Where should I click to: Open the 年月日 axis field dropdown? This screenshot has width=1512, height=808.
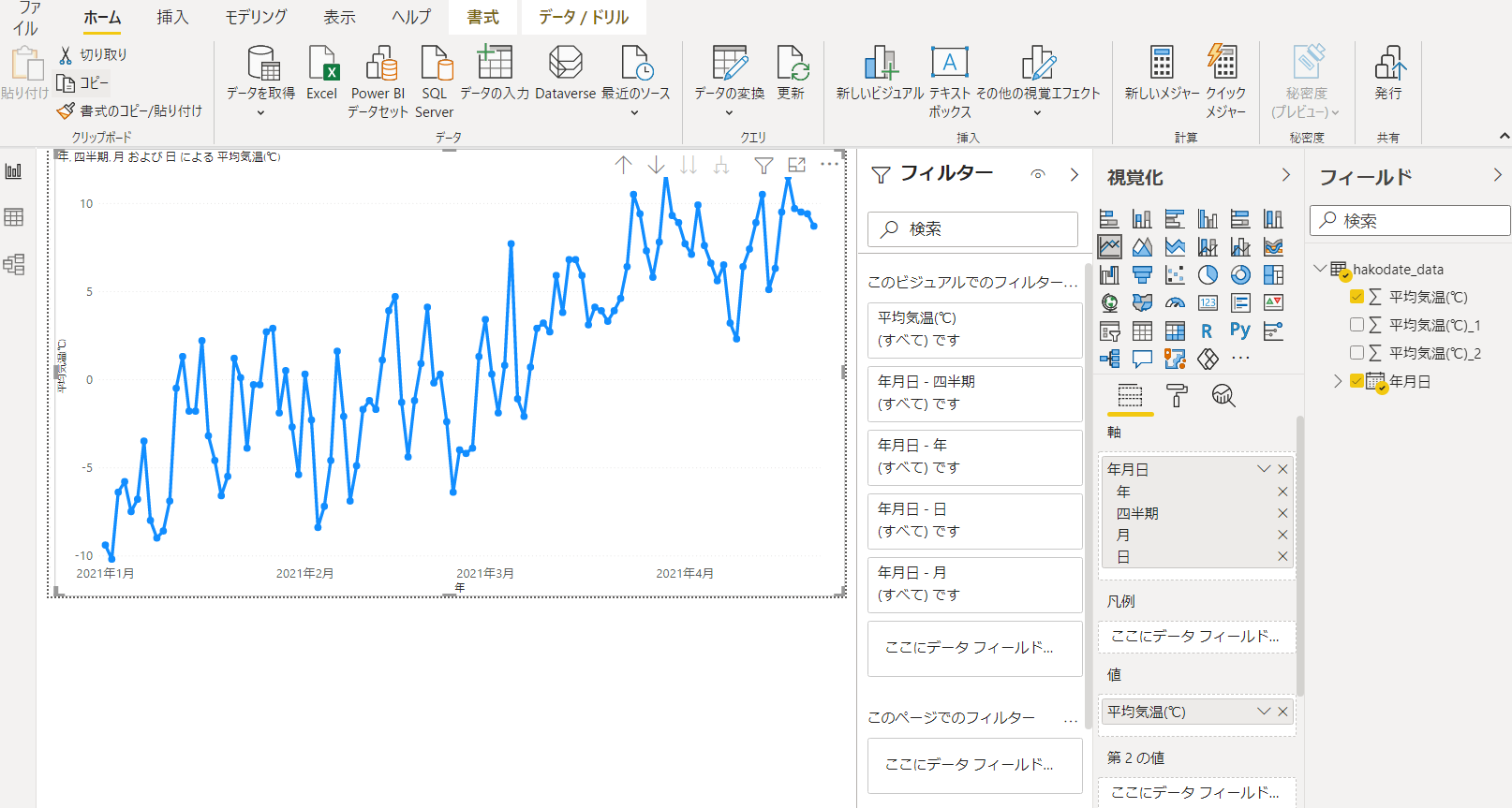click(1264, 469)
